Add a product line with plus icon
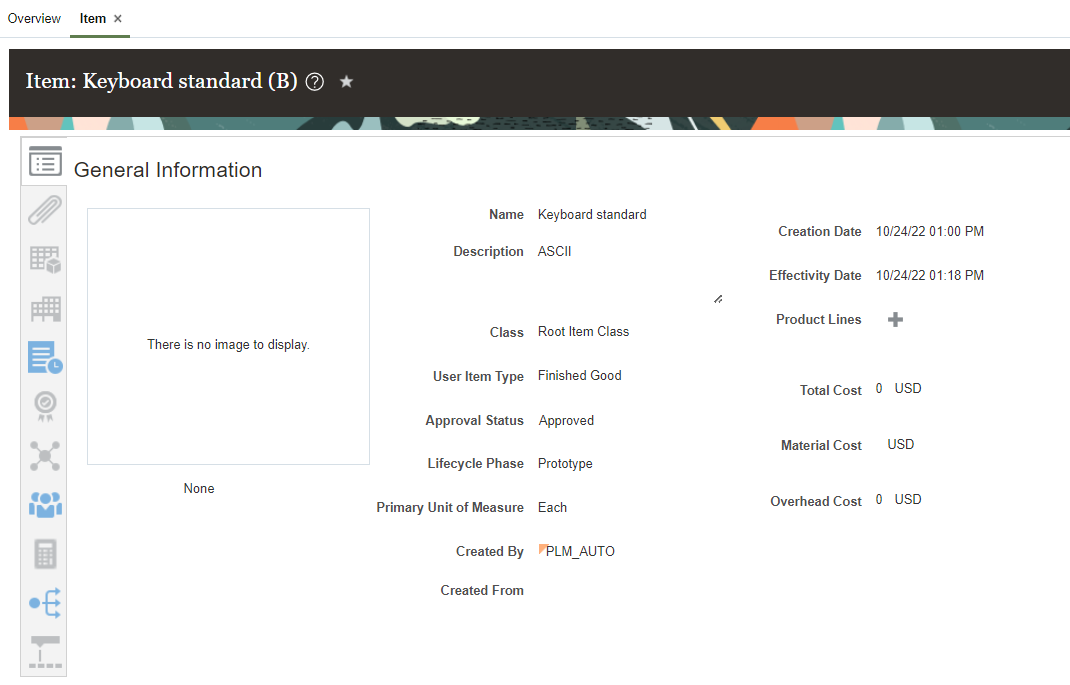This screenshot has height=685, width=1070. [895, 319]
